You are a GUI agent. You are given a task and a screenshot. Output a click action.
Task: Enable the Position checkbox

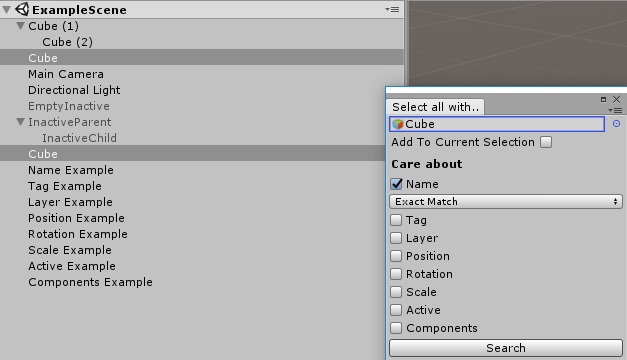click(396, 256)
